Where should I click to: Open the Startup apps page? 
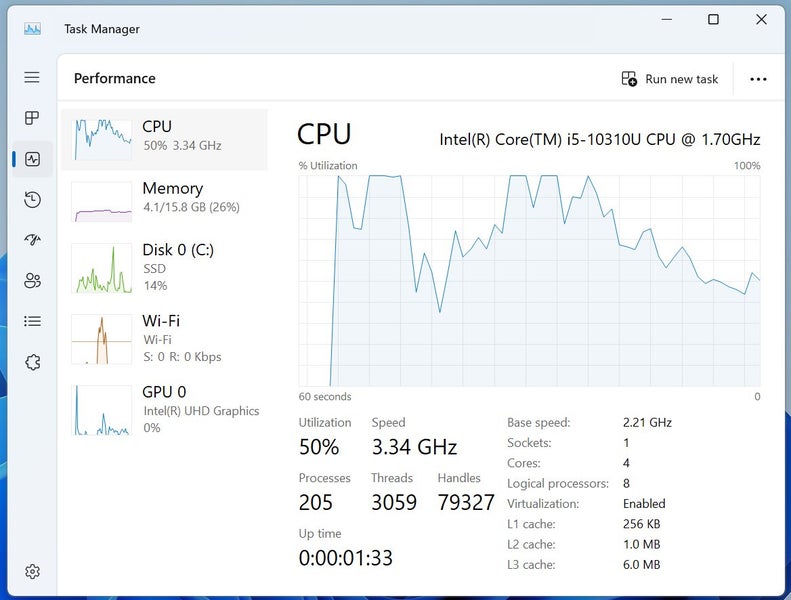pos(32,240)
